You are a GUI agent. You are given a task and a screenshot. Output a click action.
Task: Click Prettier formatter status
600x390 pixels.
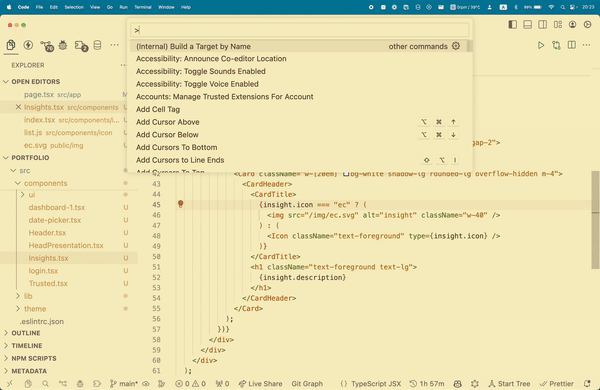tap(556, 383)
